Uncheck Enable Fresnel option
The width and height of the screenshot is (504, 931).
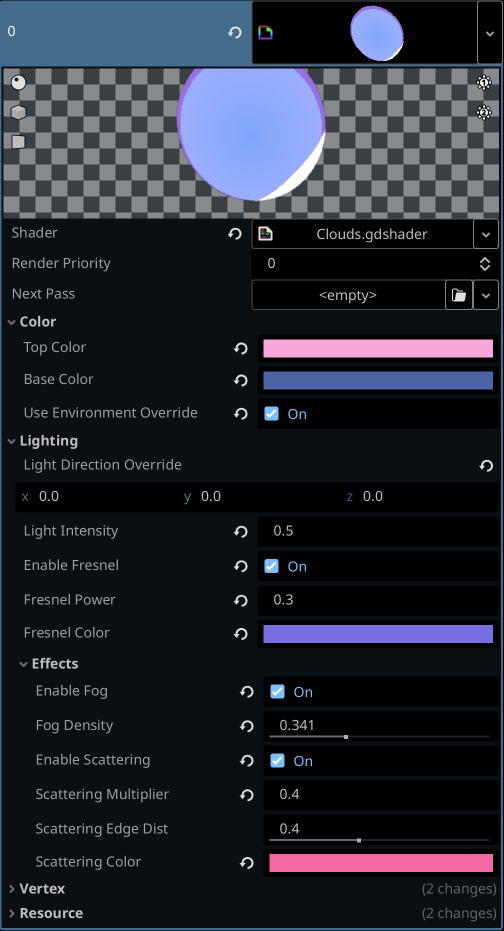click(271, 566)
